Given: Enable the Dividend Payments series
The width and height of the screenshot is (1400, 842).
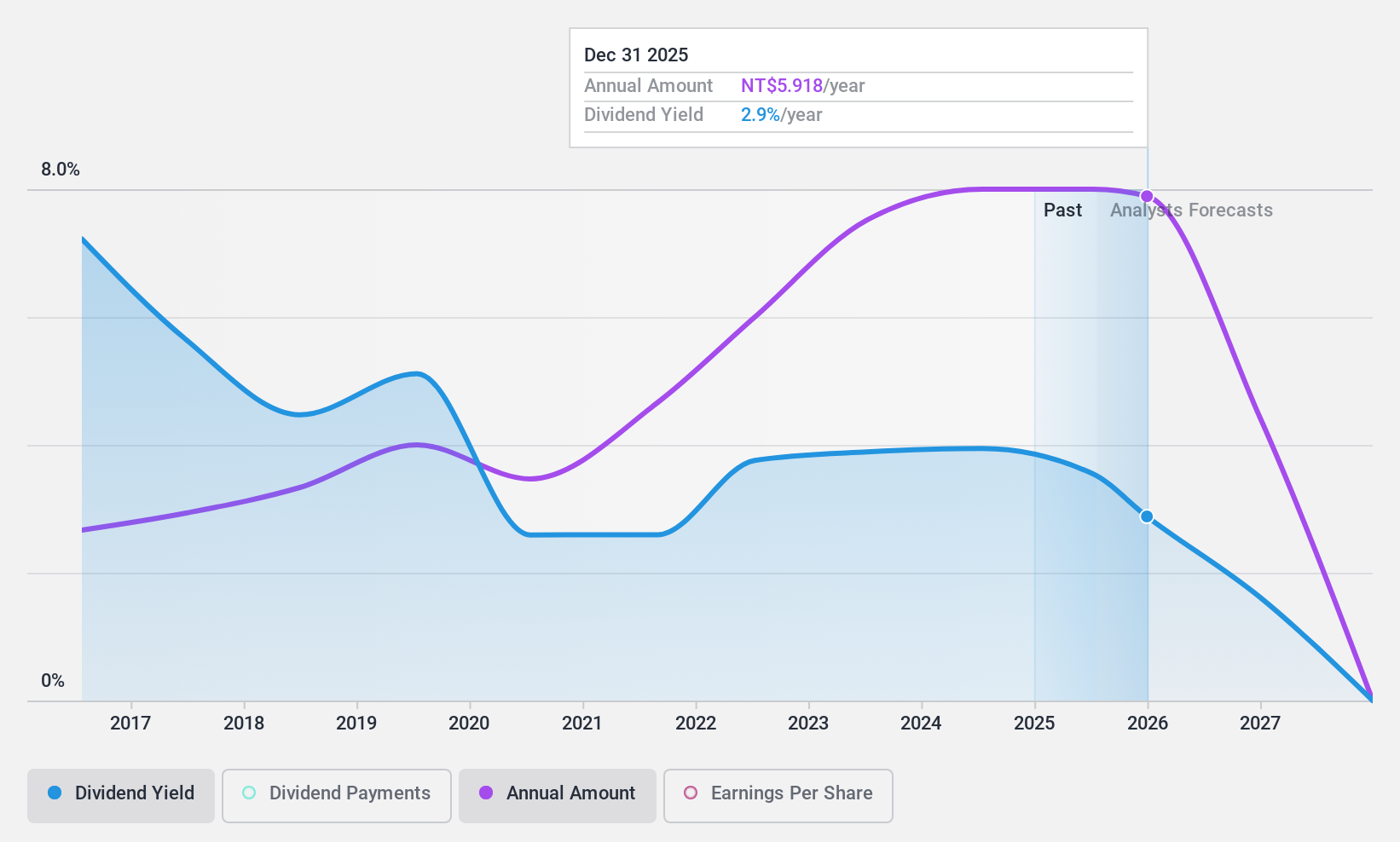Looking at the screenshot, I should [337, 795].
